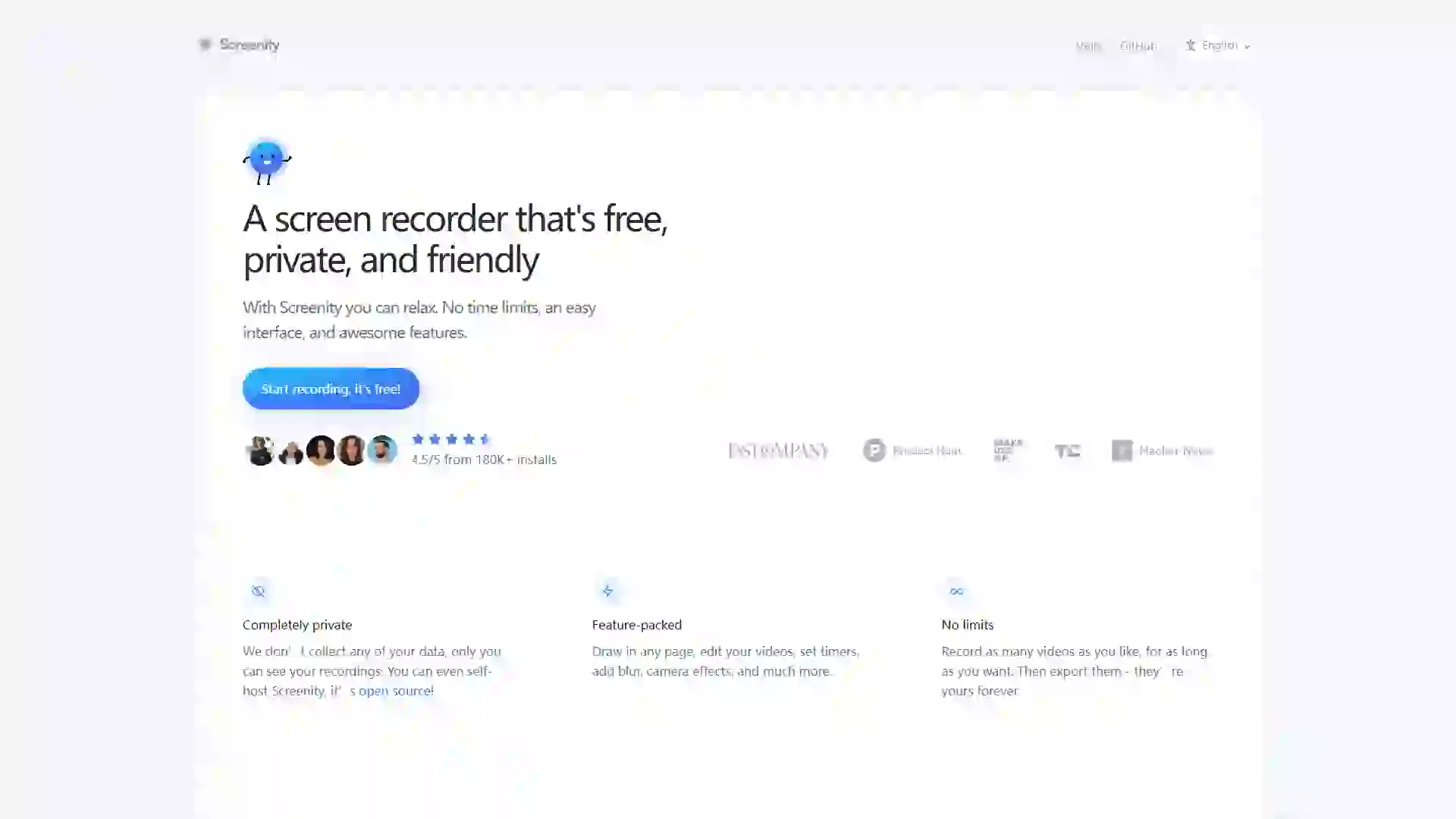Screen dimensions: 1456x819
Task: Click Start recording, it's free! button
Action: point(331,389)
